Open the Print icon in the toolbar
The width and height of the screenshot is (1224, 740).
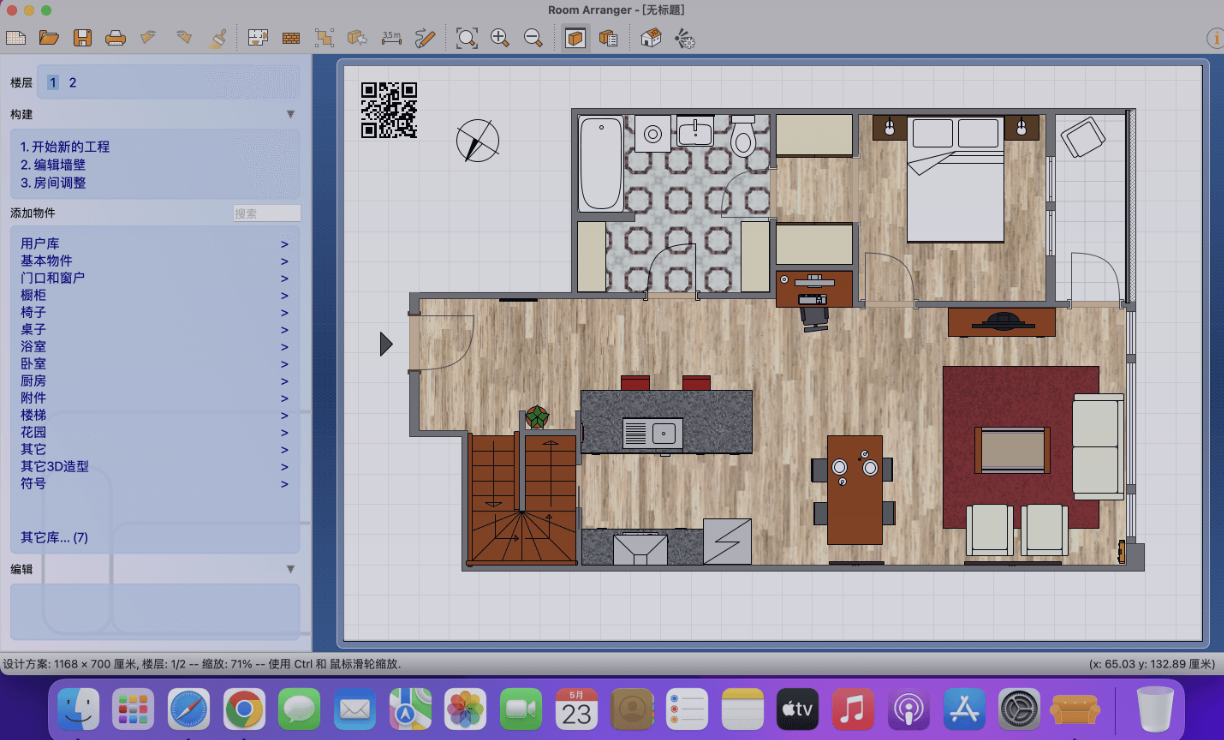tap(116, 38)
